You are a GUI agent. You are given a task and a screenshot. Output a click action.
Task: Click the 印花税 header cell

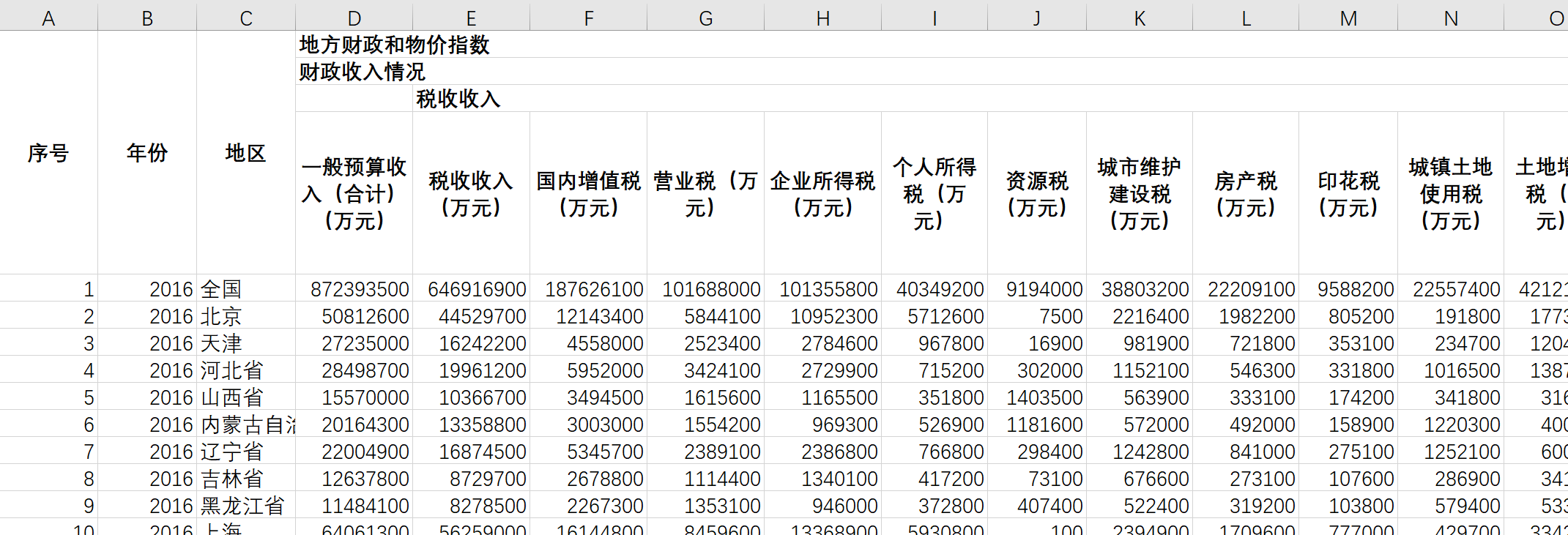pos(1348,193)
